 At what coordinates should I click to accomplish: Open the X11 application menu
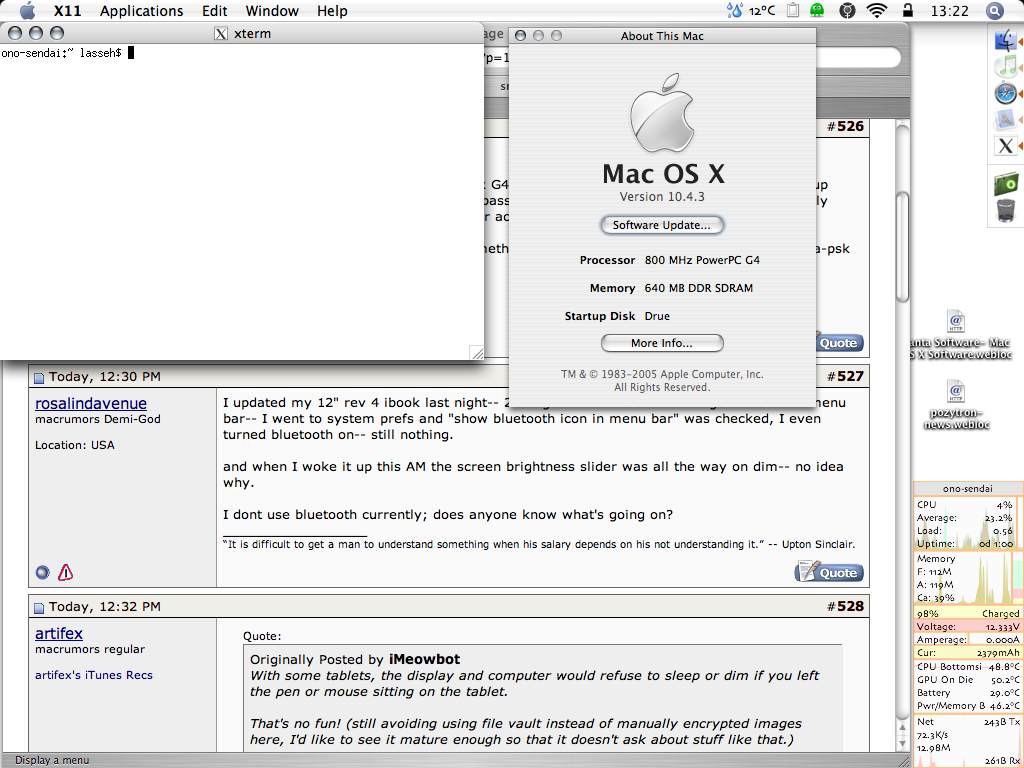point(67,10)
